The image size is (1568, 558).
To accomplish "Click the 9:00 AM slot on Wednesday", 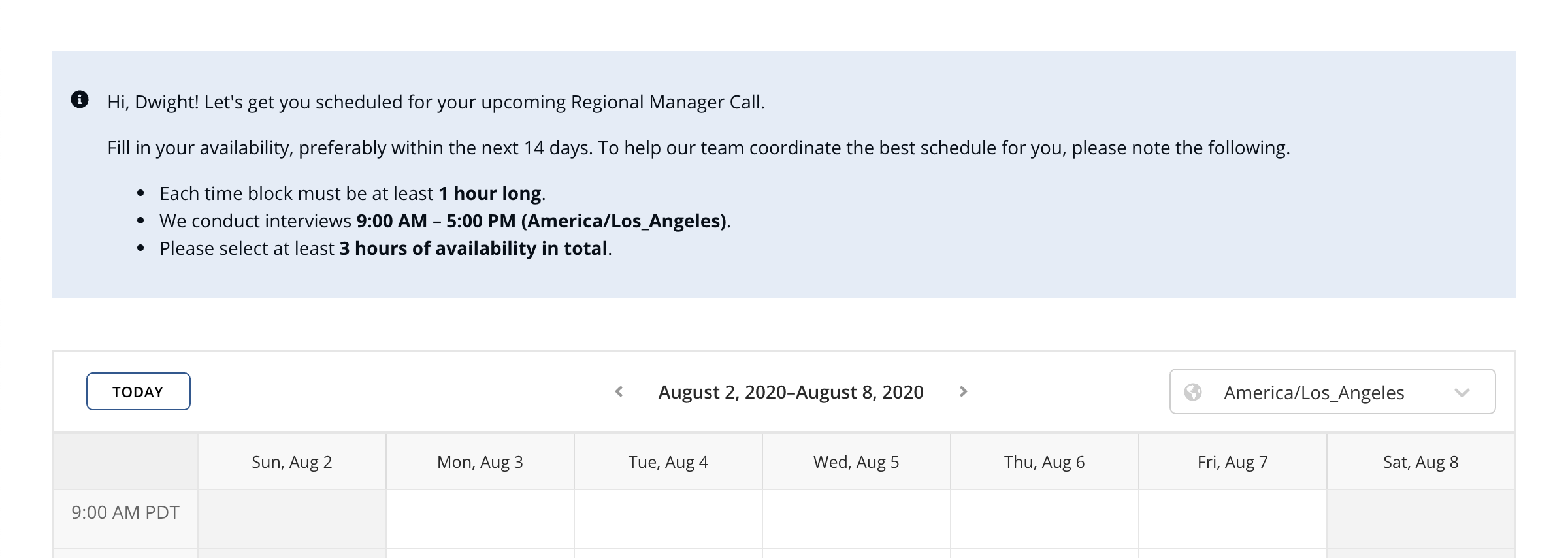I will tap(857, 519).
